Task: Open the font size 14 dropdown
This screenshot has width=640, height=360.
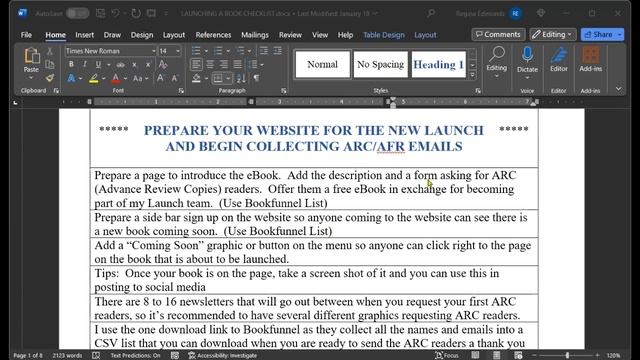Action: [x=178, y=51]
